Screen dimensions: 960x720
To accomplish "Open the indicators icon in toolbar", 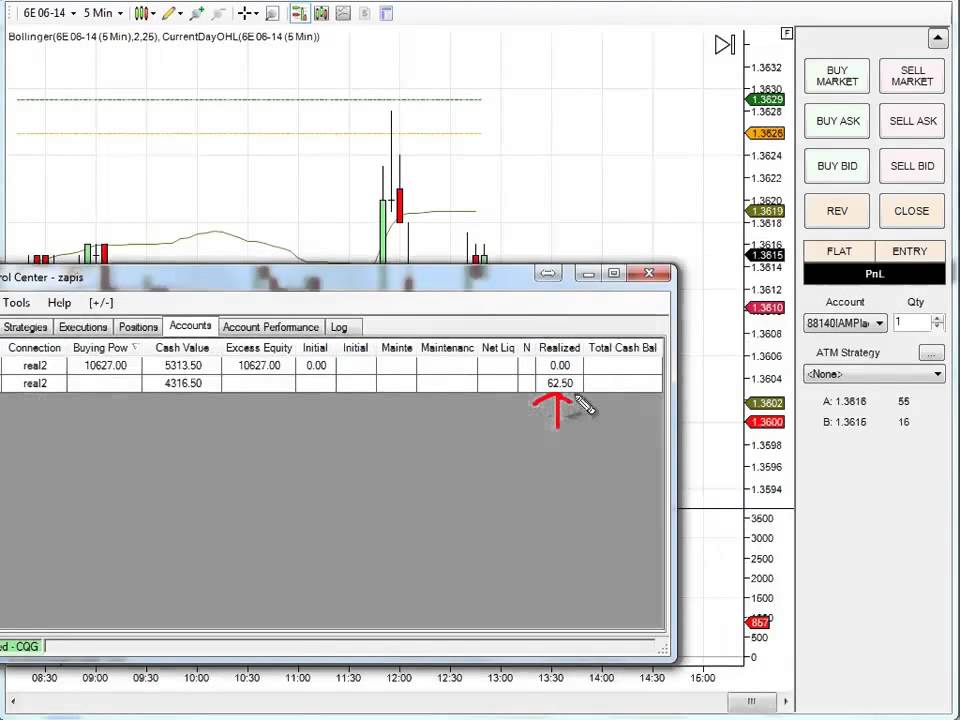I will pyautogui.click(x=321, y=13).
